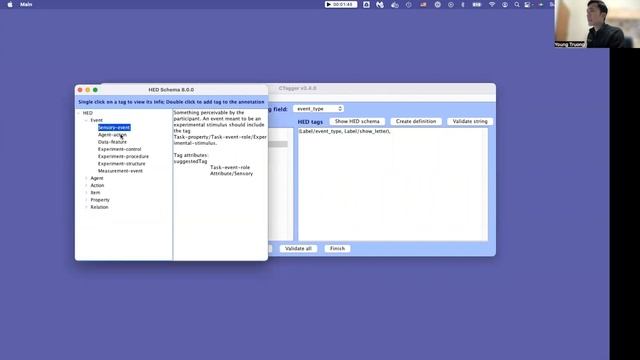Maximize the HED Schema window

(x=95, y=90)
